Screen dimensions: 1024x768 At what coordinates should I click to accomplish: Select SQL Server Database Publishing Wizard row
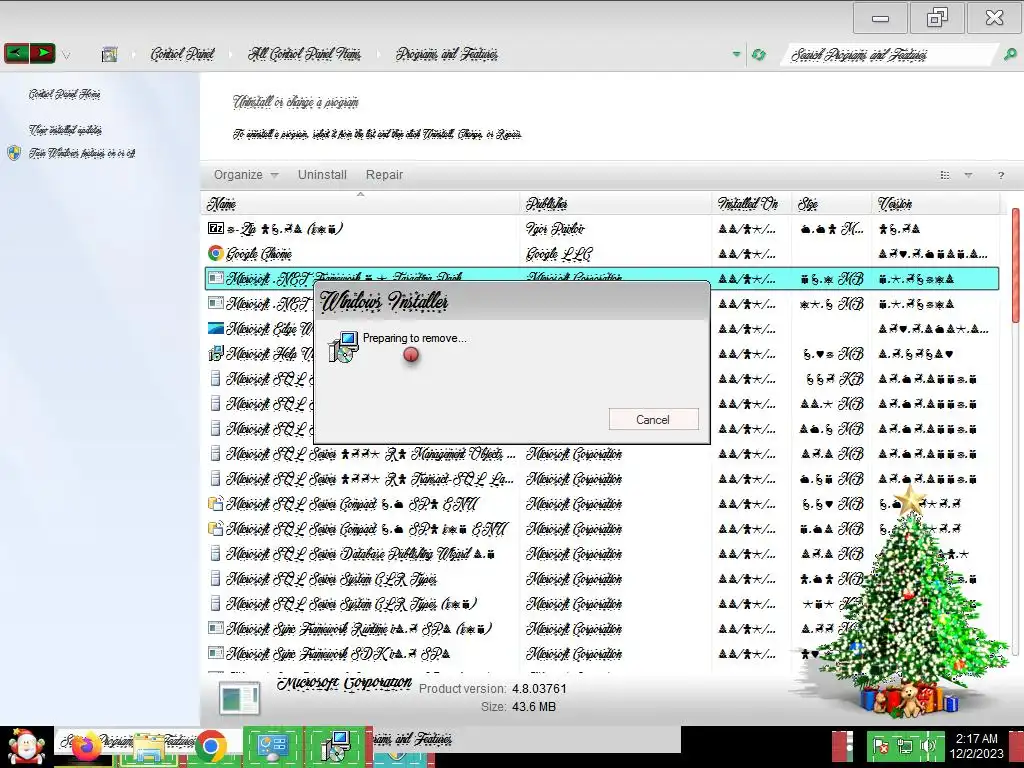[x=601, y=553]
